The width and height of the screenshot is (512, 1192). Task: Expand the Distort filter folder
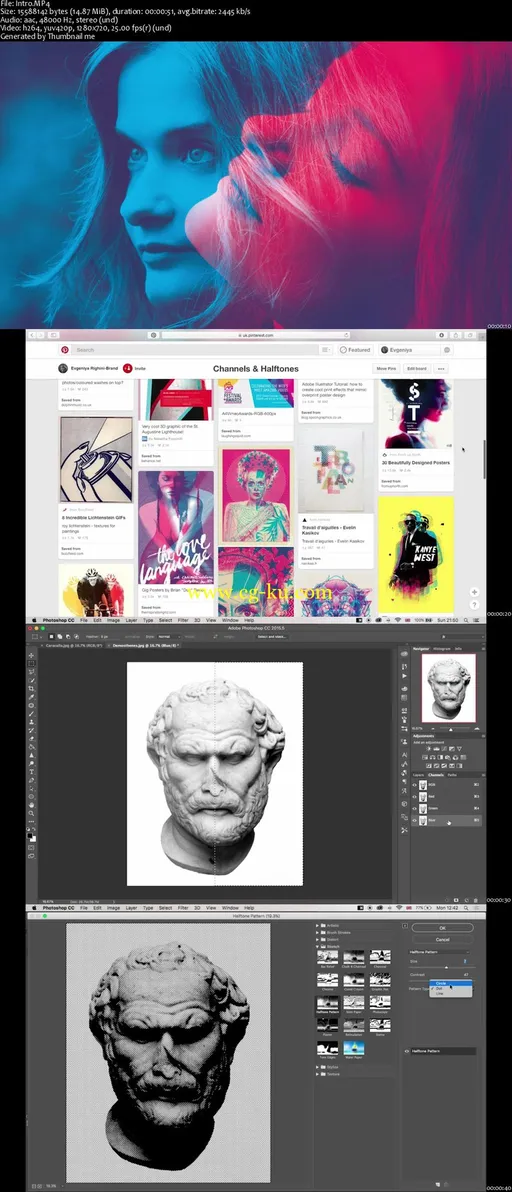point(318,940)
